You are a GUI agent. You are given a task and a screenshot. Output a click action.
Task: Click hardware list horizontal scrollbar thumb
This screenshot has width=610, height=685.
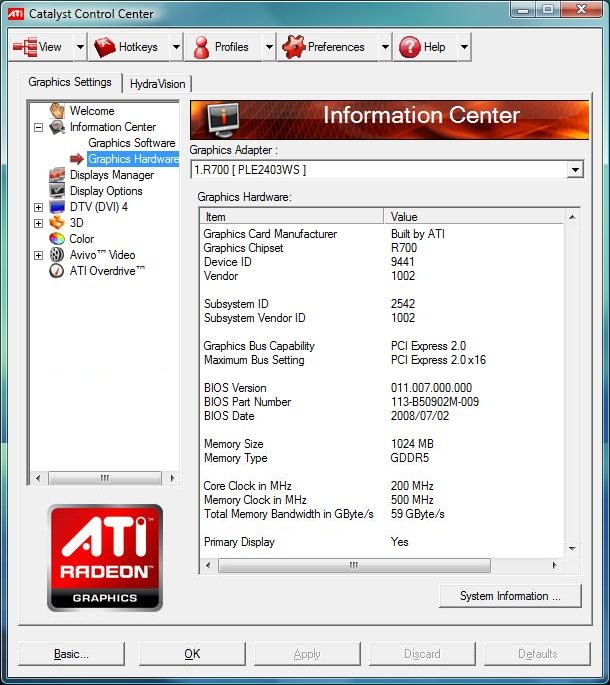coord(354,565)
